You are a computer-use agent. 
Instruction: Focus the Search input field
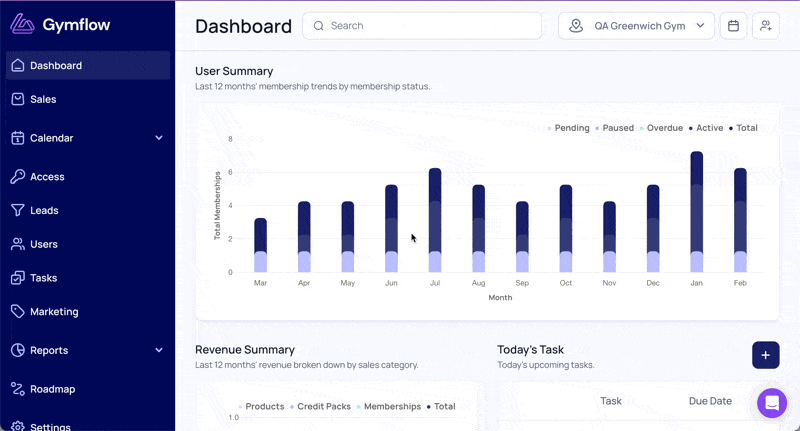coord(422,26)
